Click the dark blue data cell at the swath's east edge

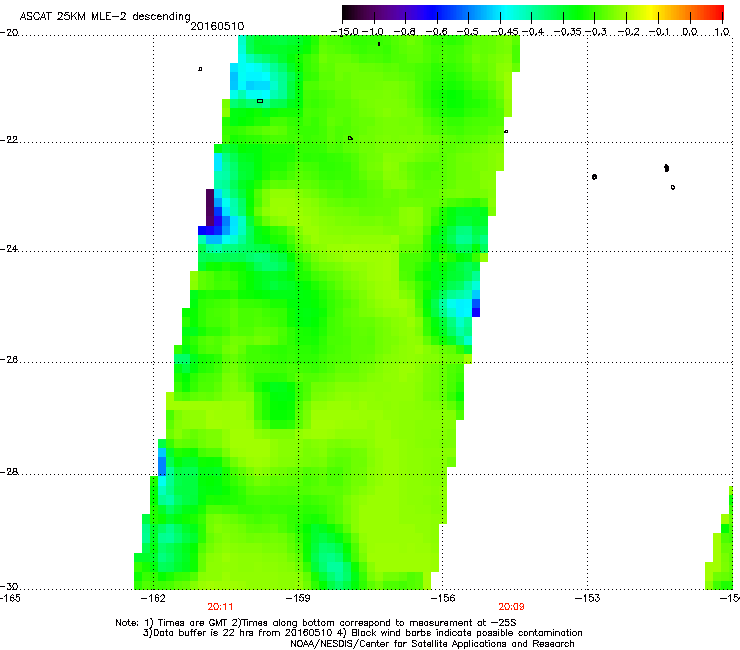point(476,312)
